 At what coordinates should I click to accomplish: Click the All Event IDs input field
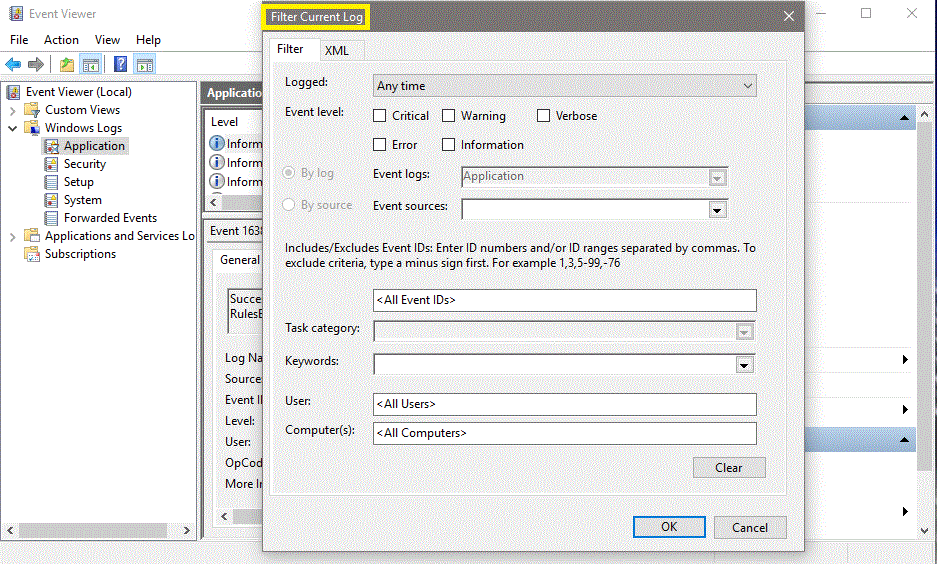(x=564, y=301)
